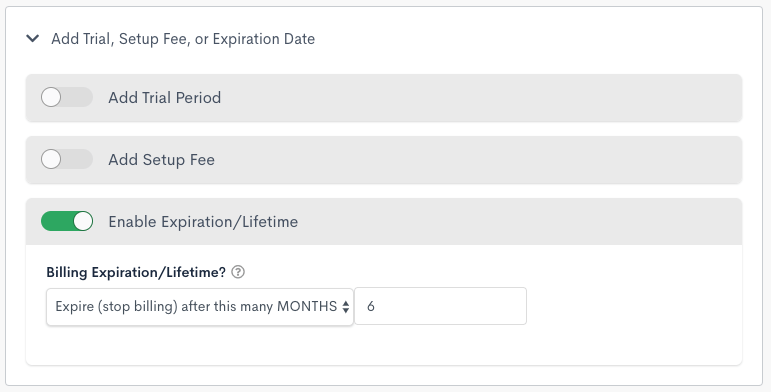Click the "Add Trial, Setup Fee, or Expiration Date" heading
The image size is (771, 392).
click(183, 39)
